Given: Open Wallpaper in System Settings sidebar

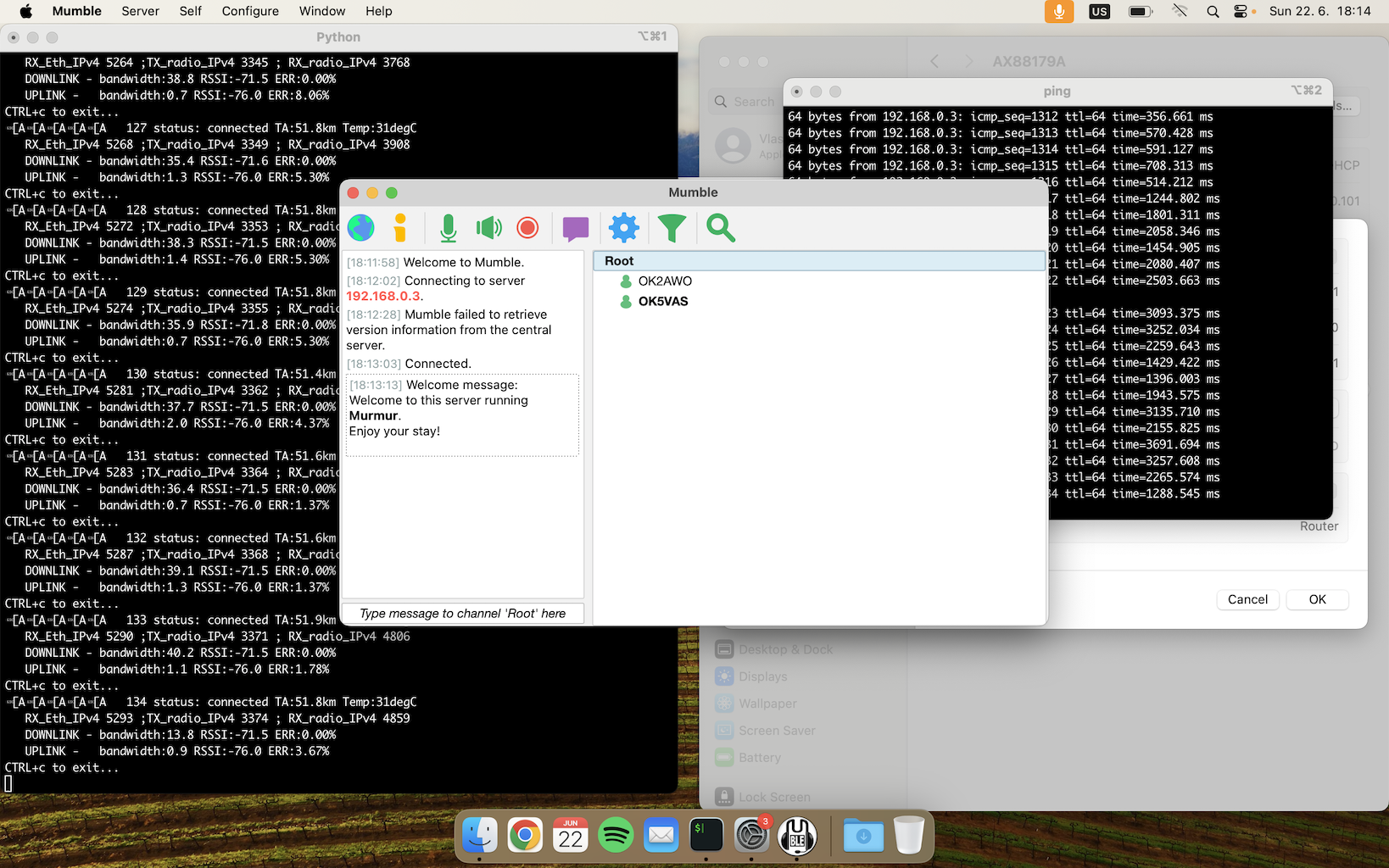Looking at the screenshot, I should pos(756,704).
